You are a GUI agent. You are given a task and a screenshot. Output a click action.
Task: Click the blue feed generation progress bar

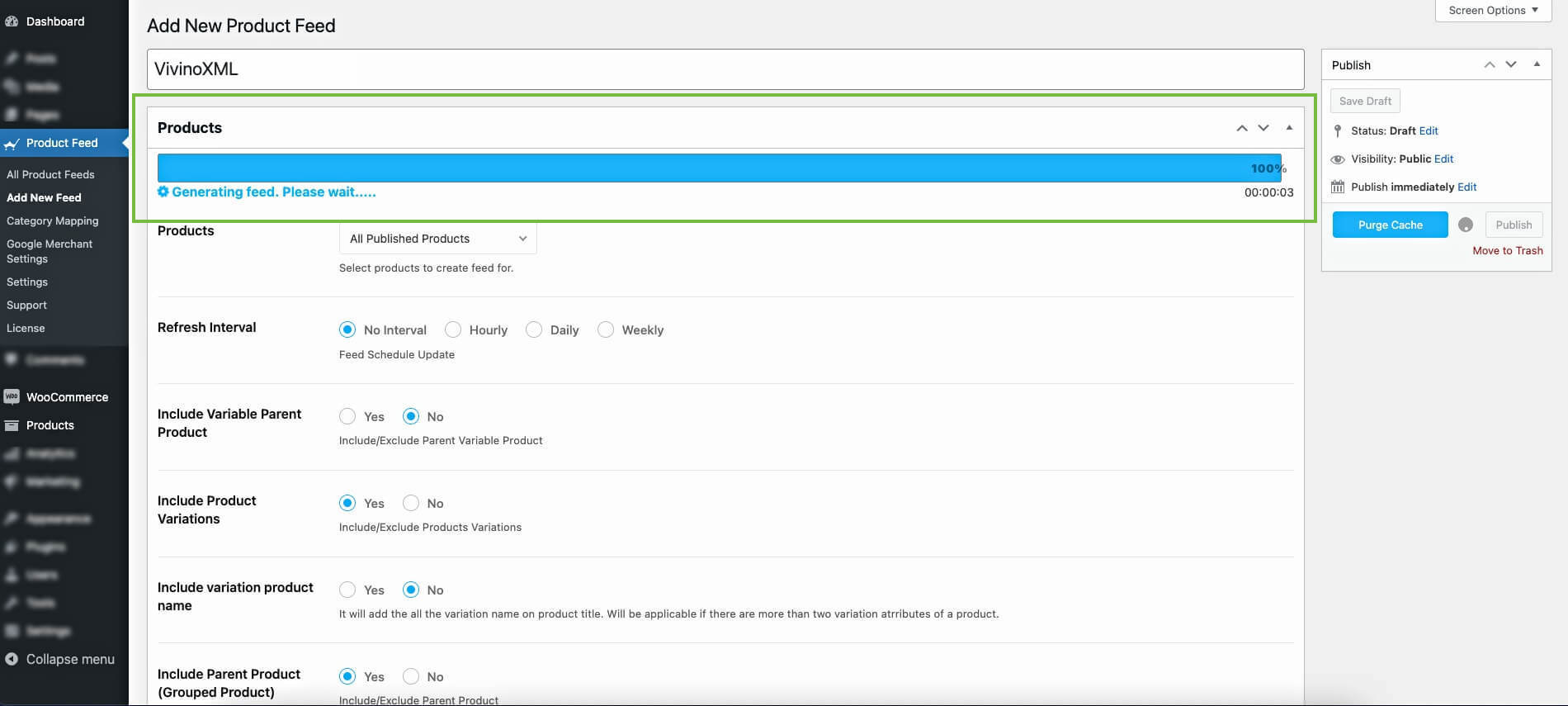tap(720, 168)
